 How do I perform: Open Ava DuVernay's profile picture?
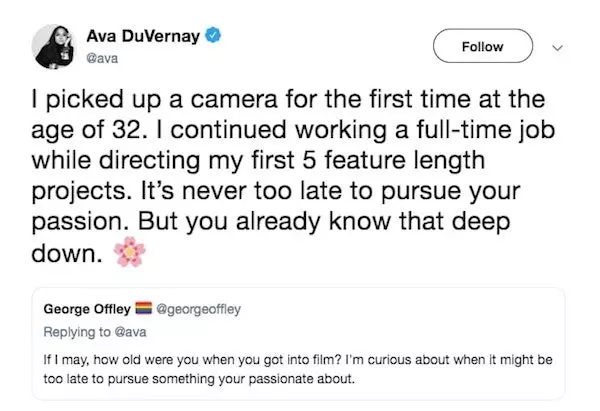point(54,47)
